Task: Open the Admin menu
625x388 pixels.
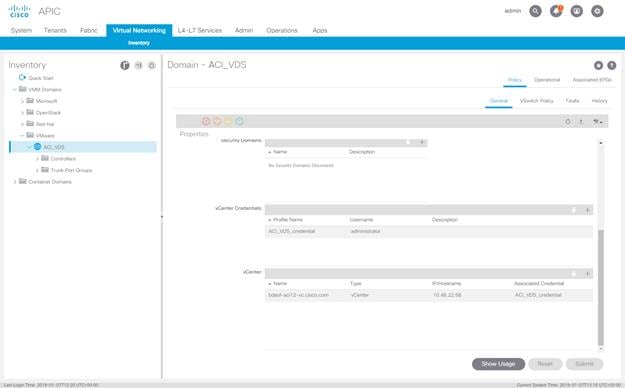Action: click(x=244, y=30)
